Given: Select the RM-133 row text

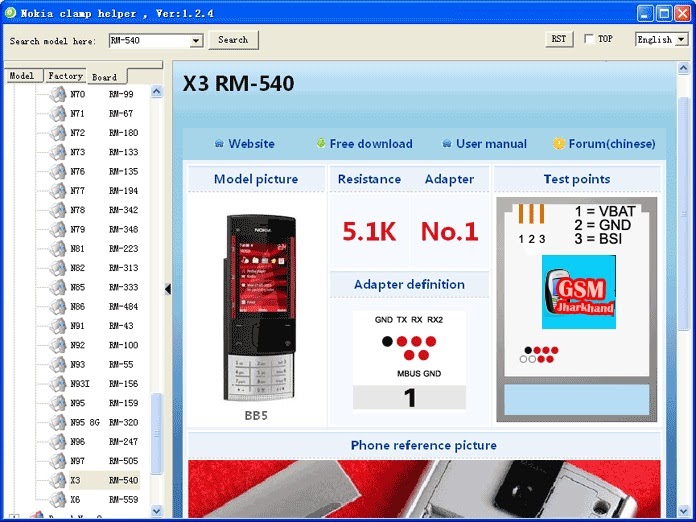Looking at the screenshot, I should coord(123,152).
